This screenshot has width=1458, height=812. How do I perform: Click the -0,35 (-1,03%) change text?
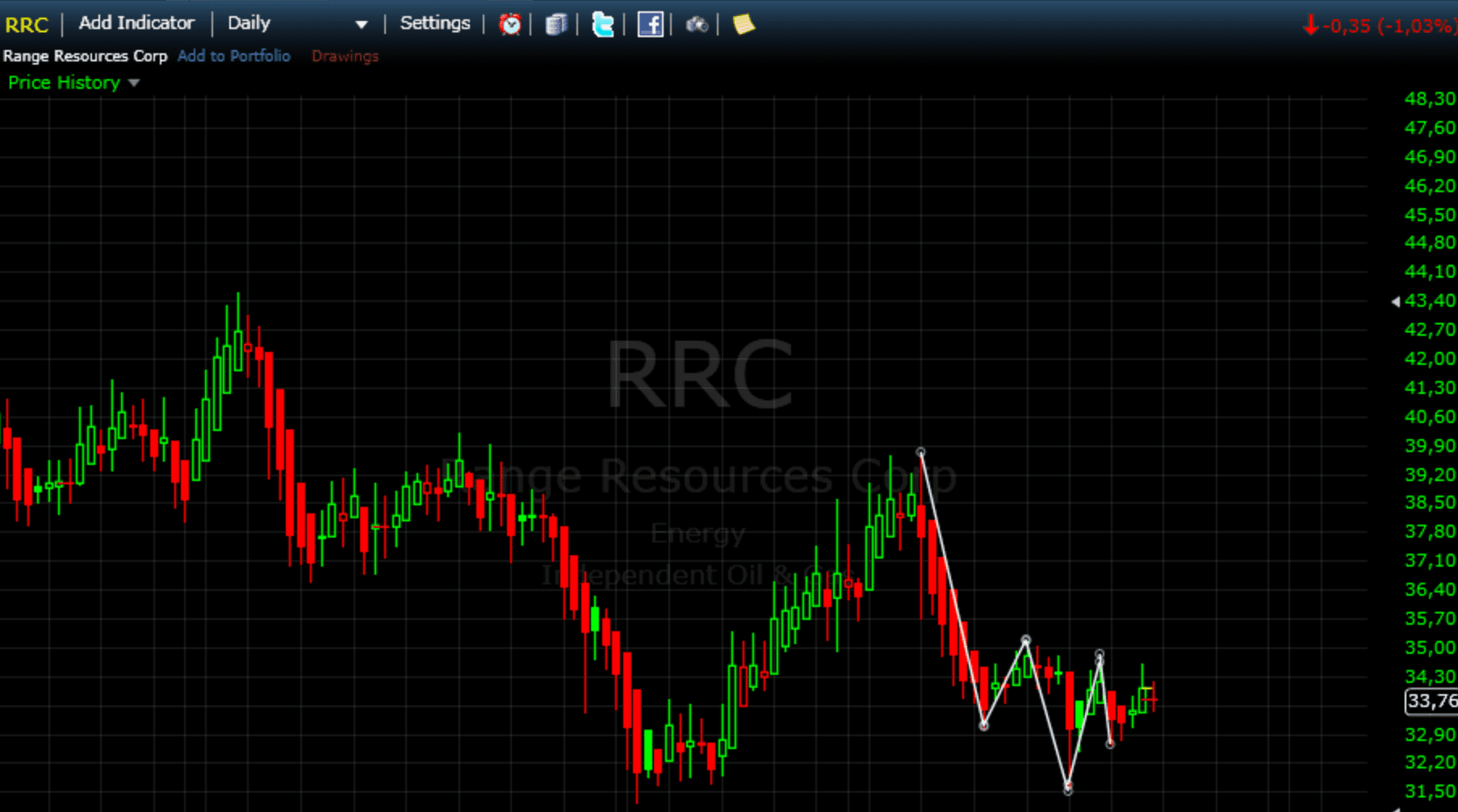pyautogui.click(x=1389, y=26)
